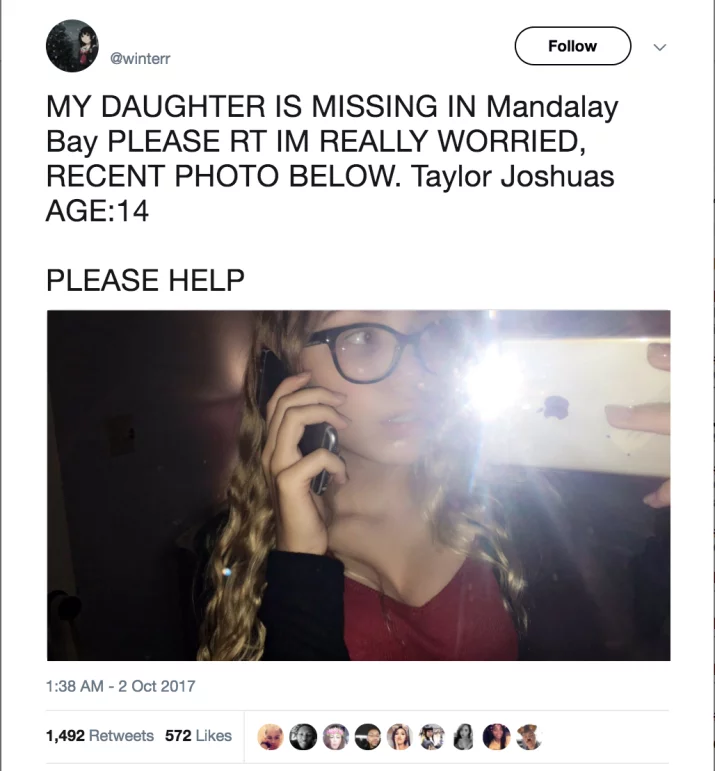Open the @winterr handle link
The image size is (715, 771).
tap(140, 59)
